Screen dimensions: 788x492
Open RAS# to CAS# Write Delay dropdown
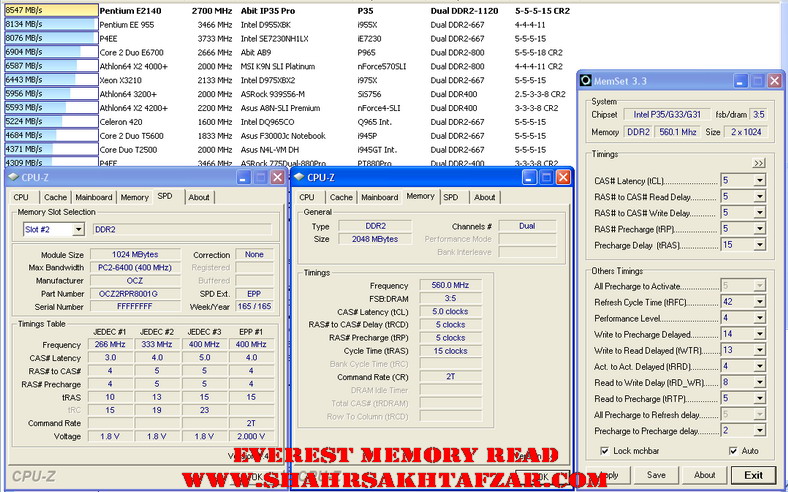pos(759,213)
